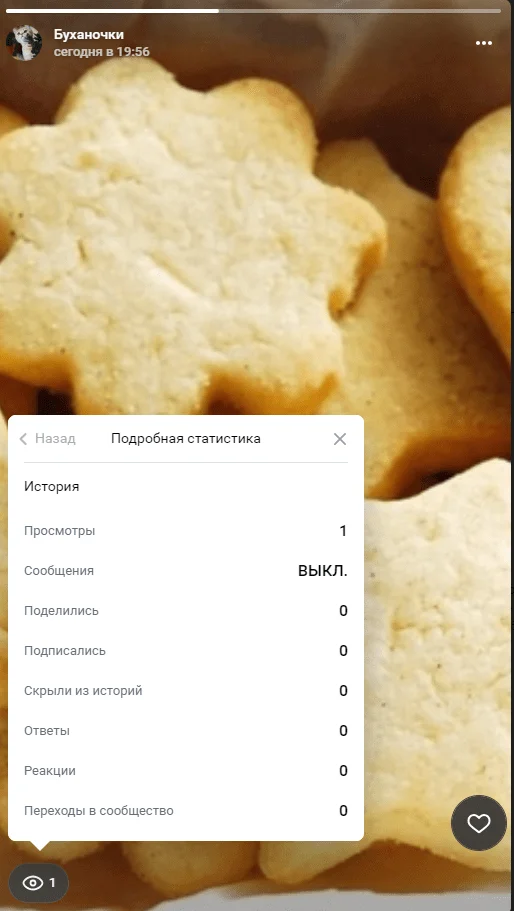Like the story with heart icon
Image resolution: width=514 pixels, height=911 pixels.
[479, 823]
